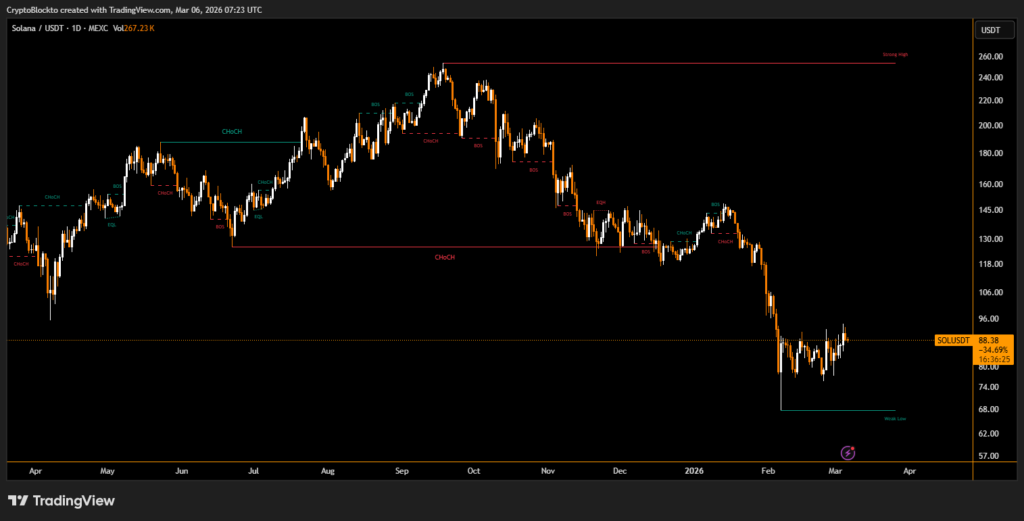The width and height of the screenshot is (1024, 521).
Task: Click the Mar marker on time axis
Action: point(838,468)
